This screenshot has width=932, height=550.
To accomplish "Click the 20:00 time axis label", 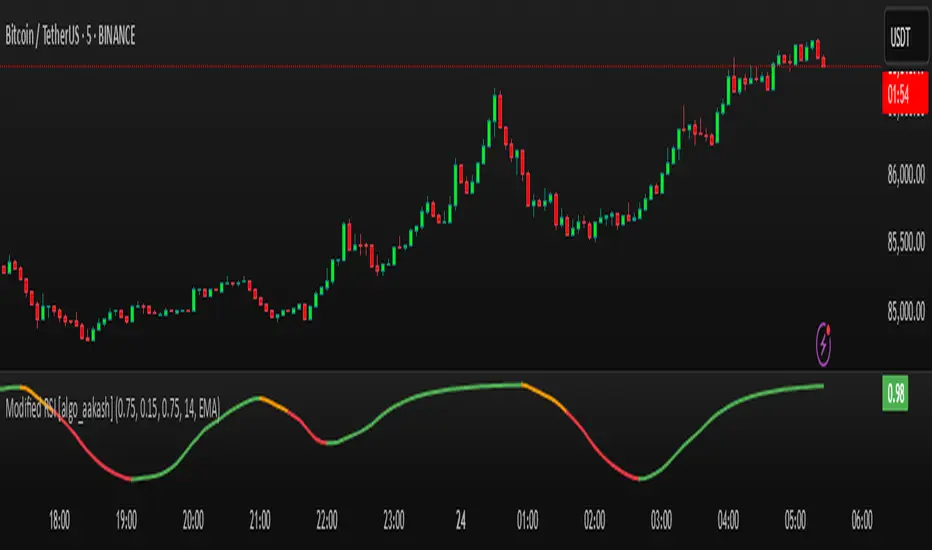I will [x=193, y=520].
